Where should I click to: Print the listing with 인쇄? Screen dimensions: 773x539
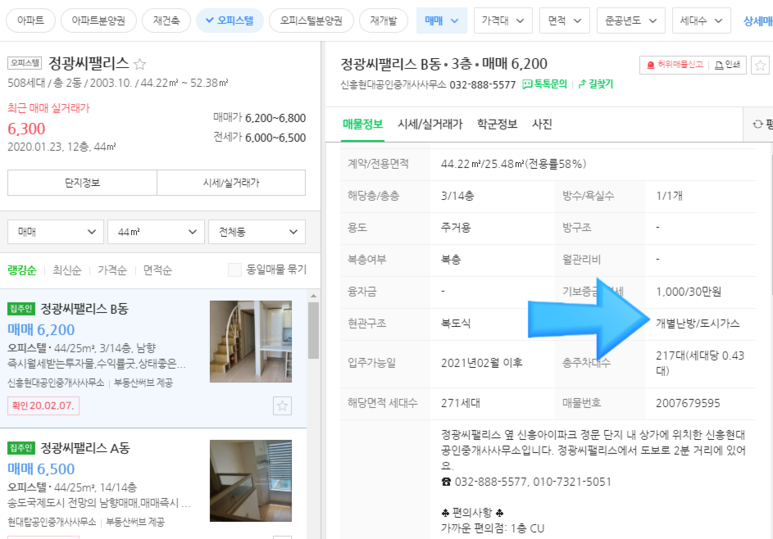(x=728, y=65)
